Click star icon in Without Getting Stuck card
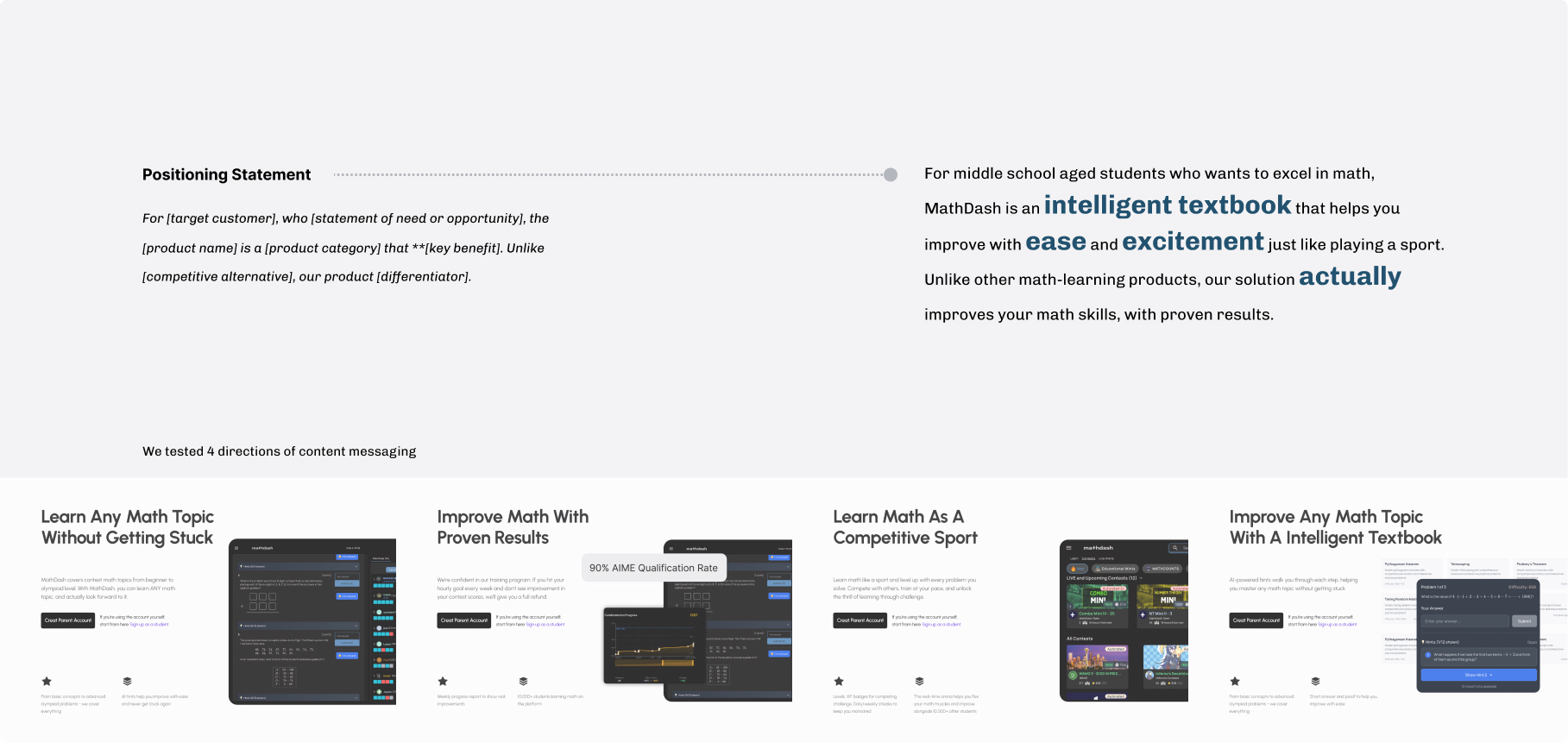 [x=47, y=682]
